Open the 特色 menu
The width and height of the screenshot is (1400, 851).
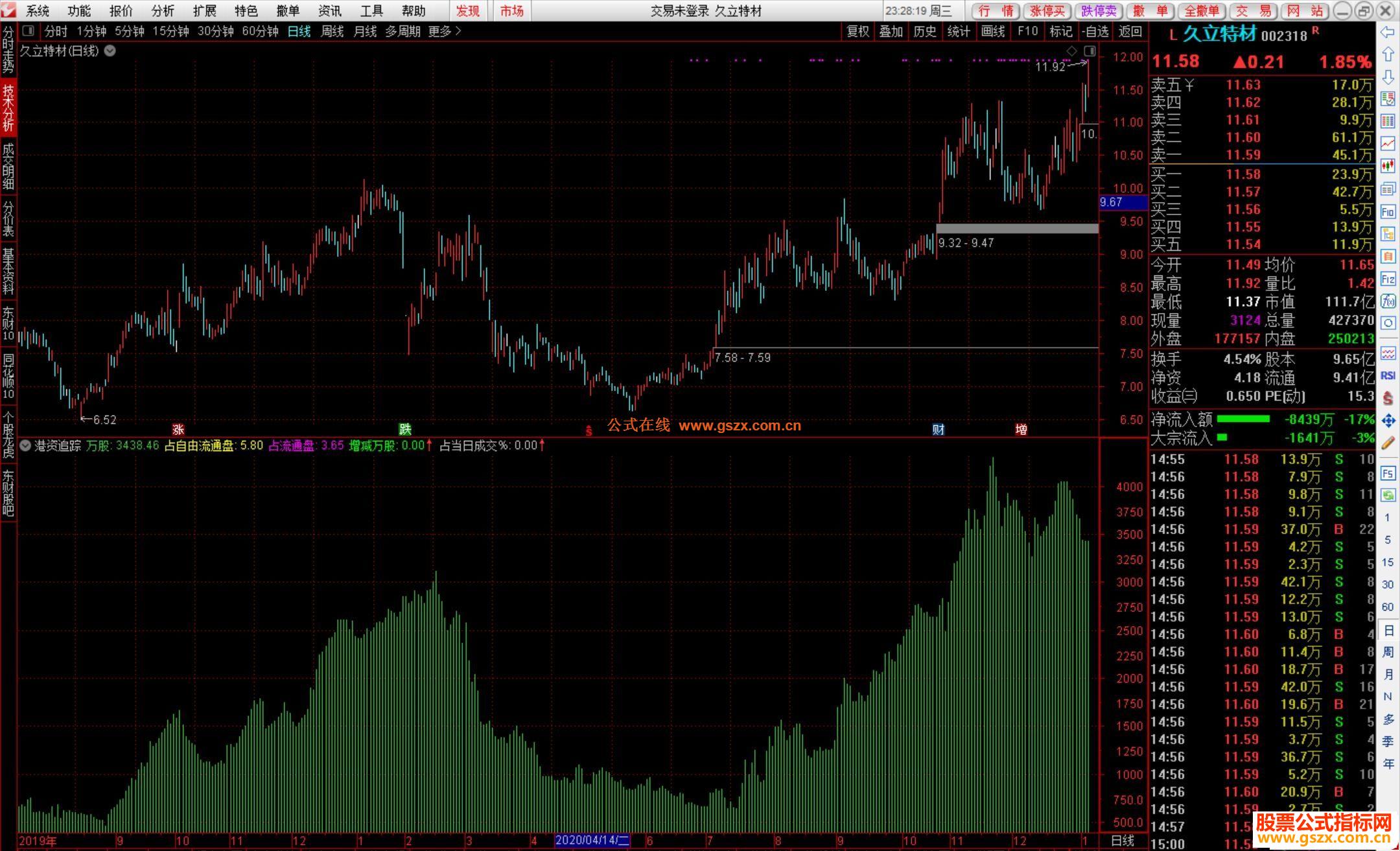click(246, 11)
